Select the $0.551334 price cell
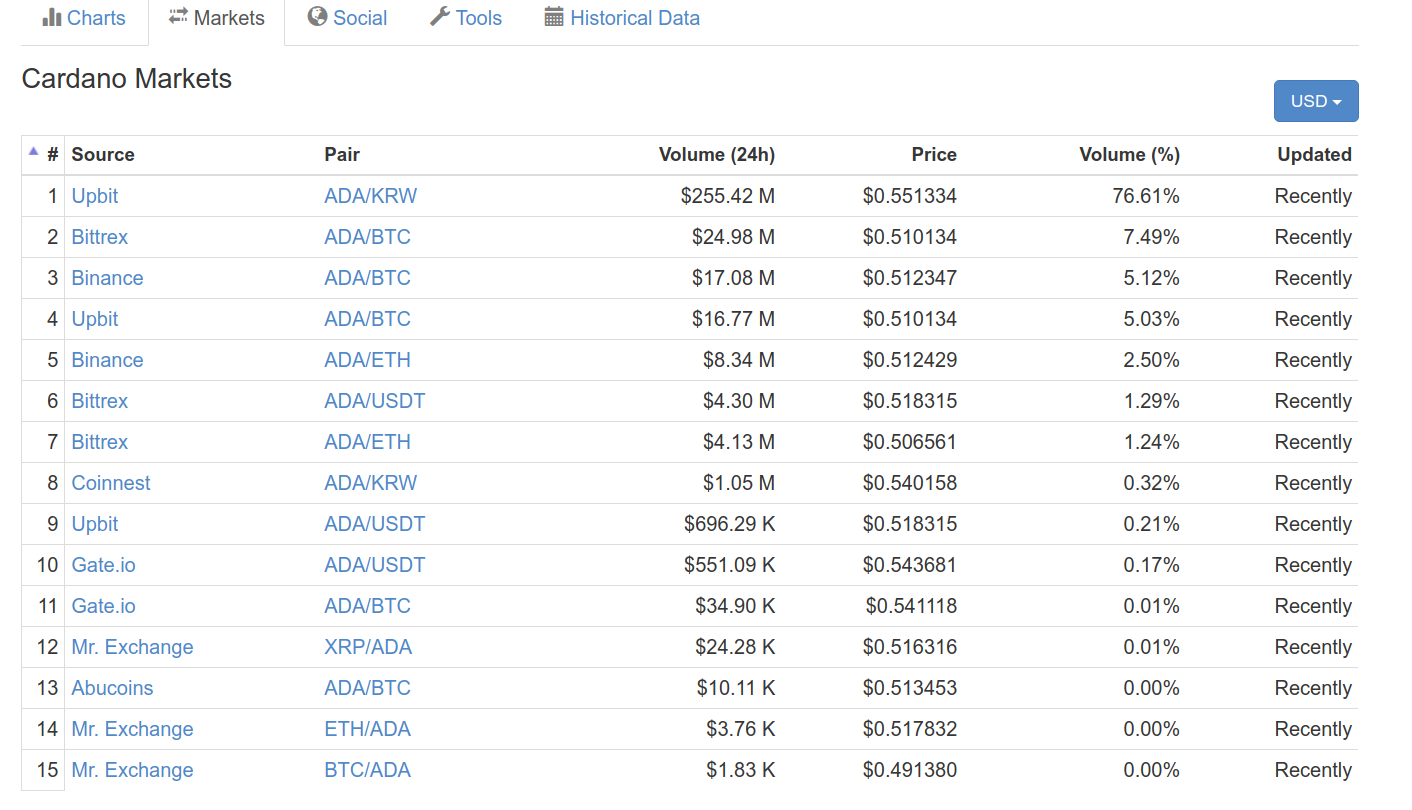The height and width of the screenshot is (810, 1412). point(910,196)
